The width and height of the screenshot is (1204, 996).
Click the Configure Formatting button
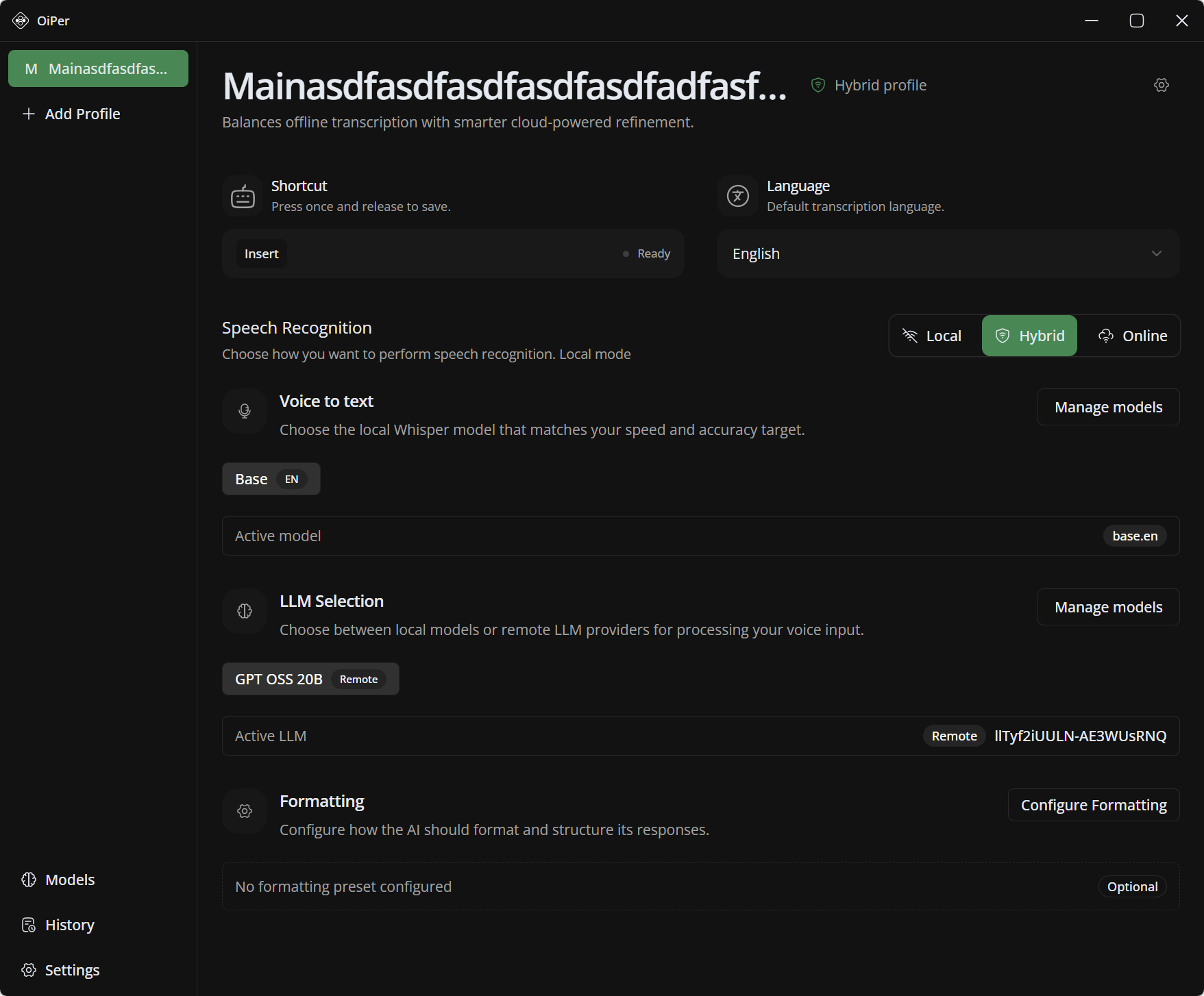pyautogui.click(x=1093, y=805)
